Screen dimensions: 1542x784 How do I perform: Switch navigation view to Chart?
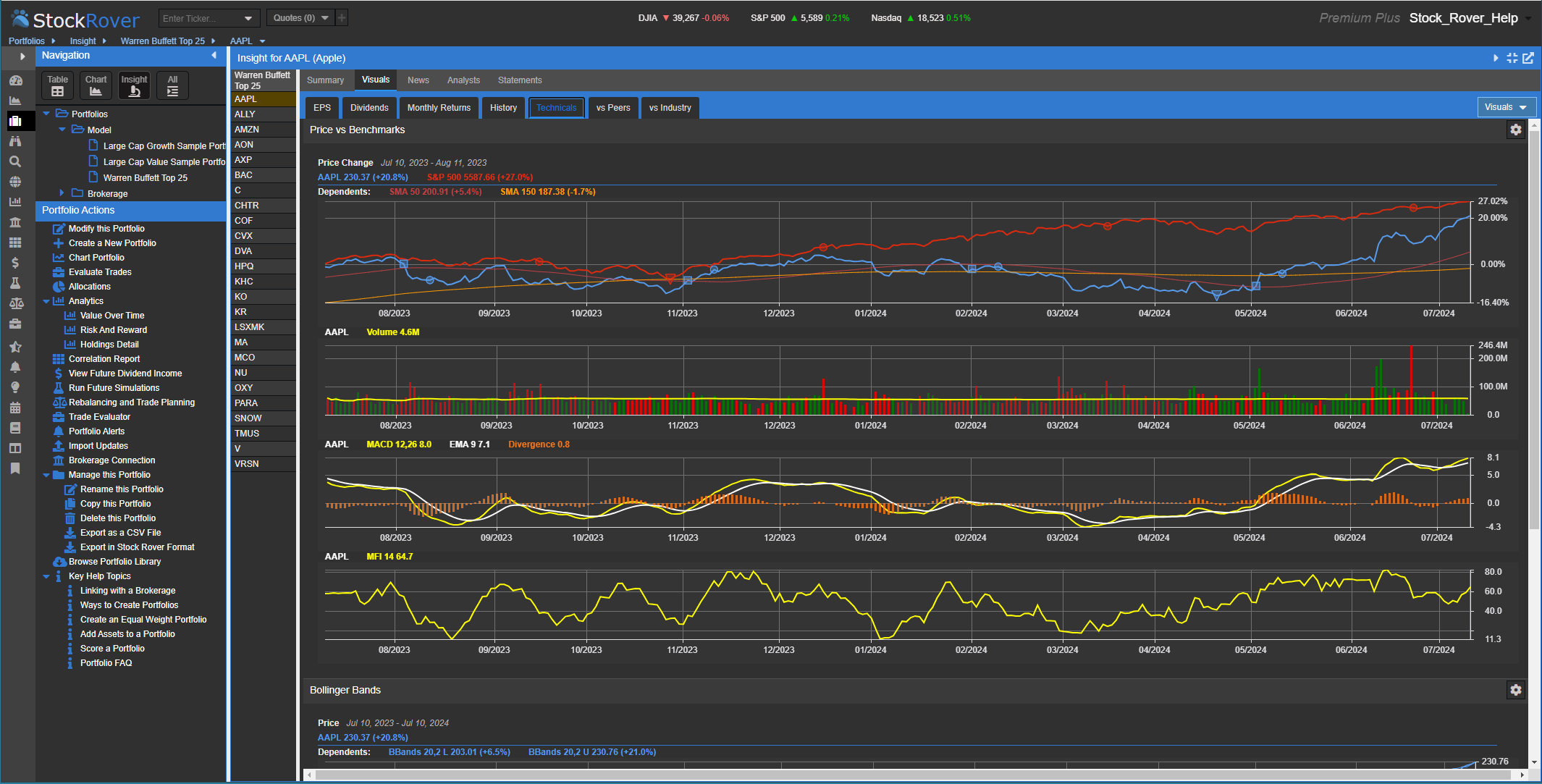96,85
